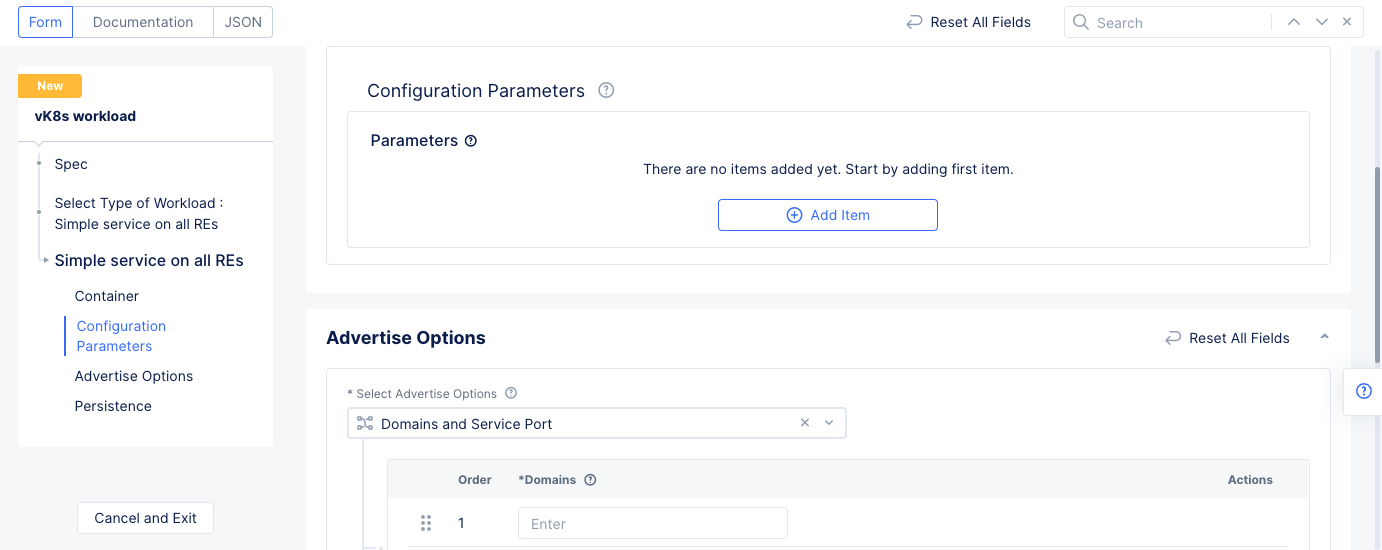Navigate to Persistence in sidebar
The width and height of the screenshot is (1382, 550).
[113, 406]
